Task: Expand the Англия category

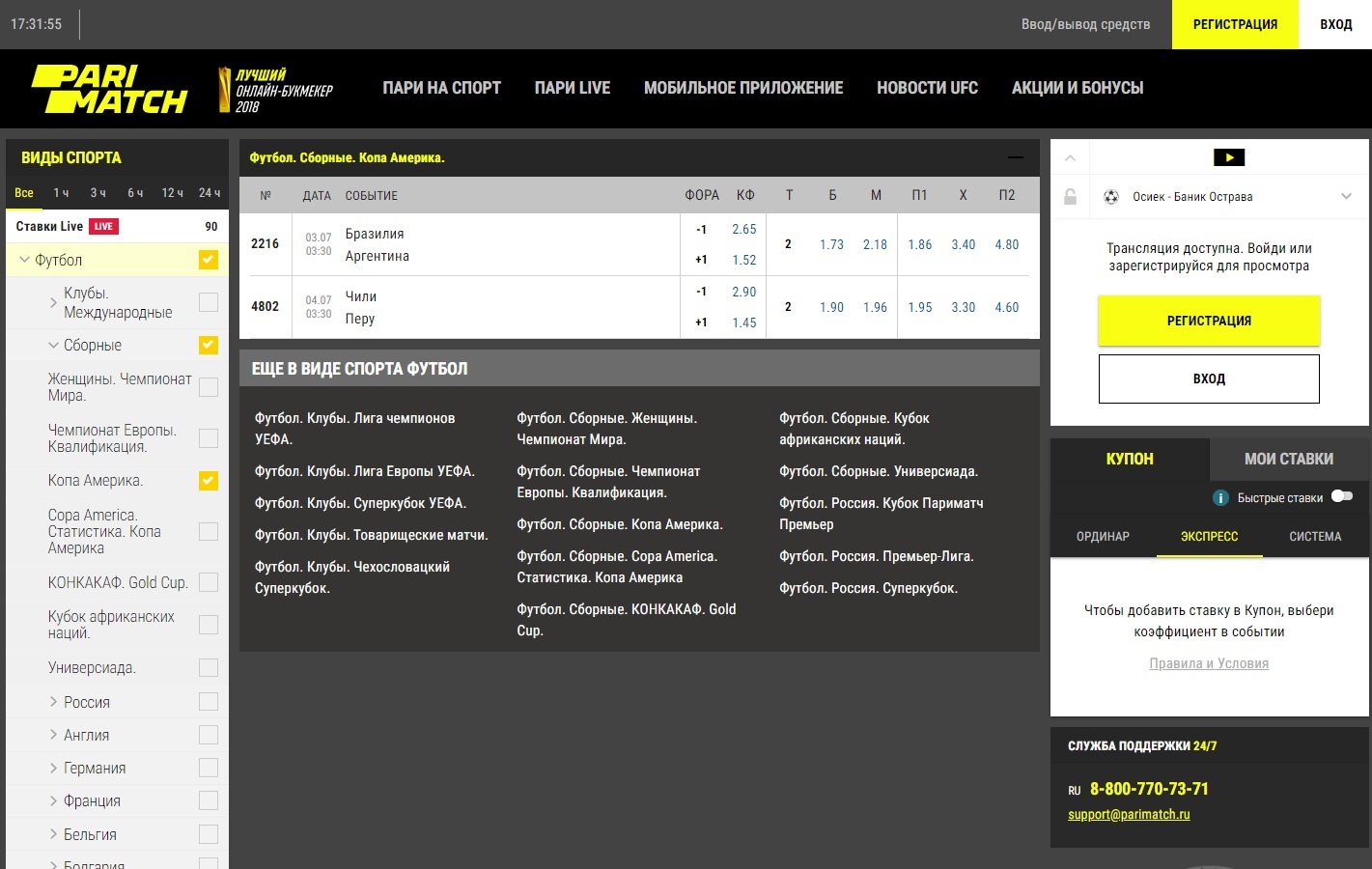Action: click(53, 735)
